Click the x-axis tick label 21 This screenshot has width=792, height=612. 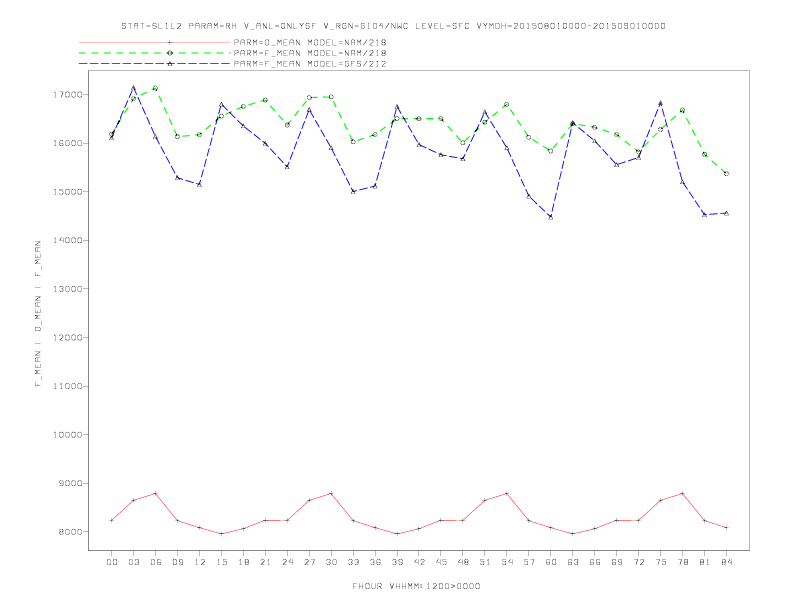pos(265,562)
